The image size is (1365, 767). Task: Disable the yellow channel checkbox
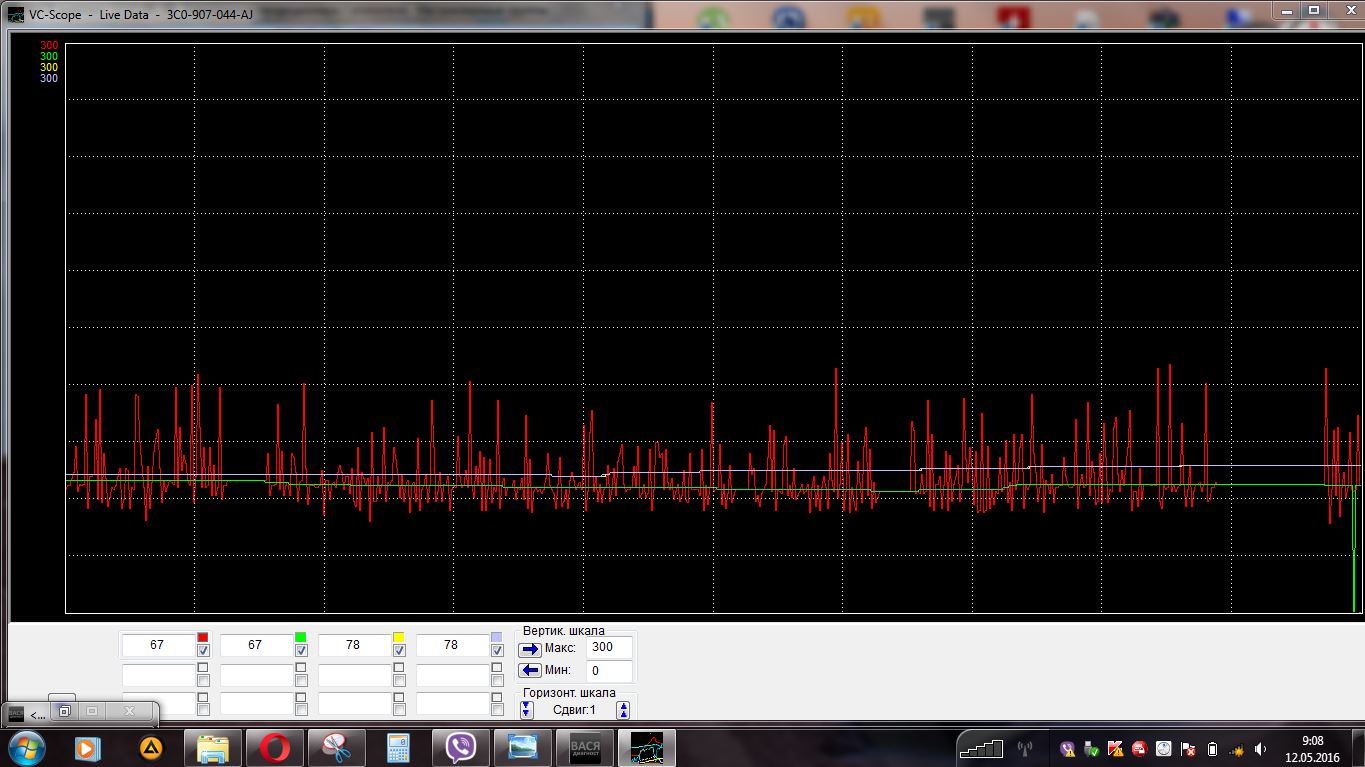pyautogui.click(x=399, y=651)
